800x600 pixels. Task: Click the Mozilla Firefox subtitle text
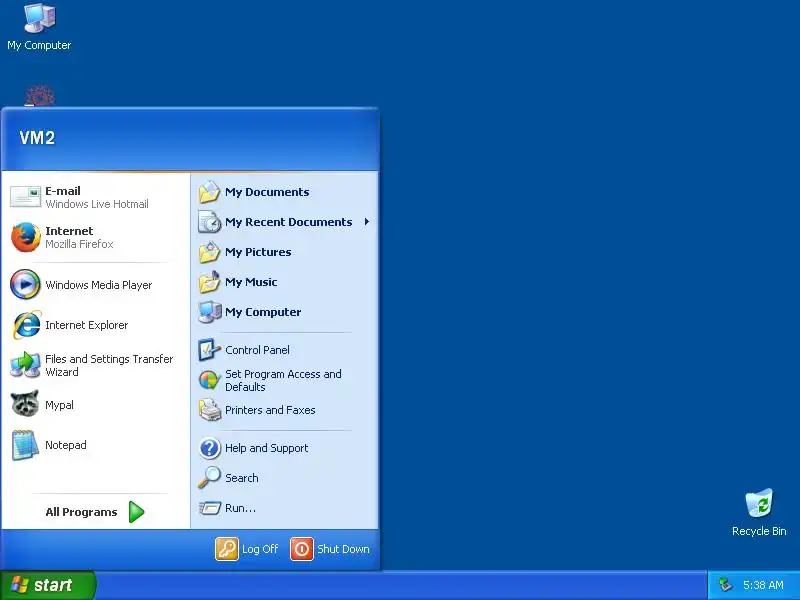tap(79, 244)
